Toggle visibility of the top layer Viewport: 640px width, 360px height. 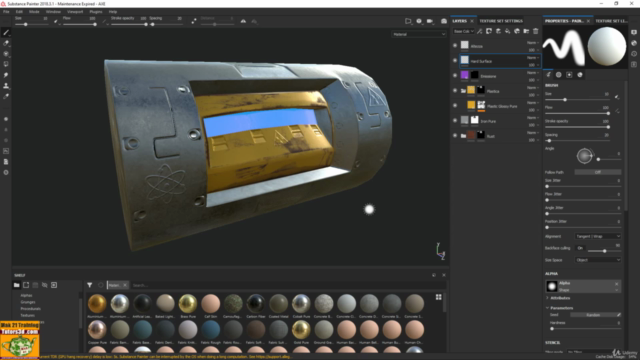(x=455, y=45)
